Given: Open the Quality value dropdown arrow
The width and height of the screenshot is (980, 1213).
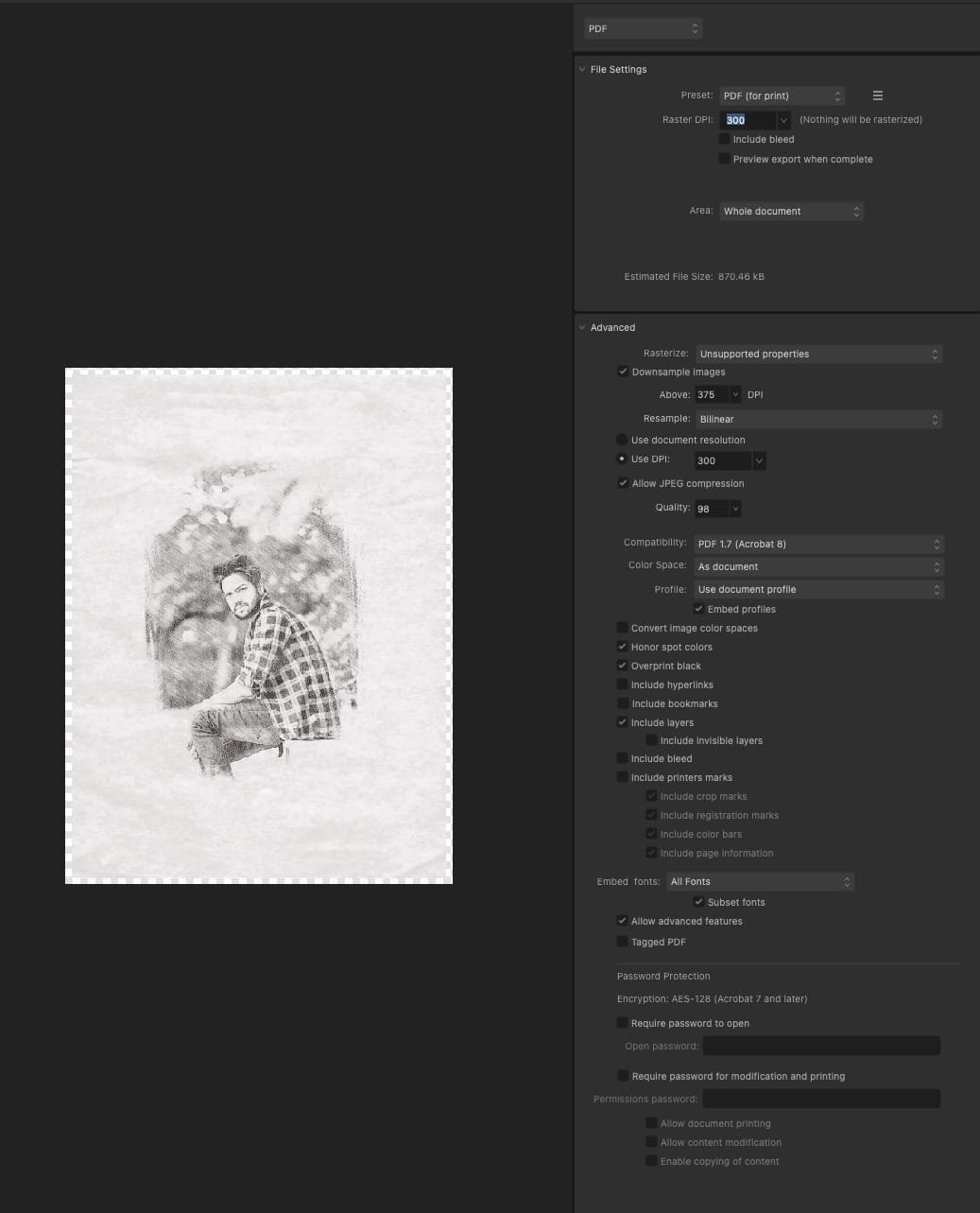Looking at the screenshot, I should (x=735, y=509).
